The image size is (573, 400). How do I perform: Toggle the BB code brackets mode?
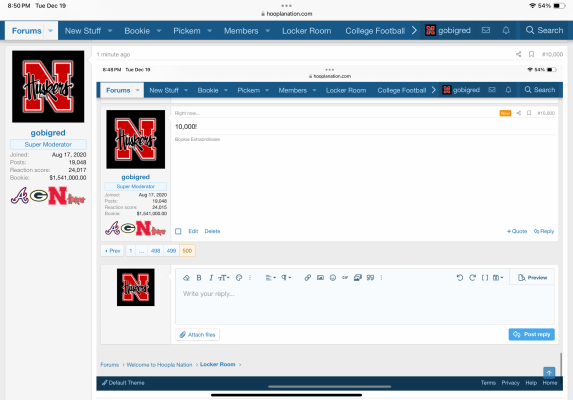pyautogui.click(x=485, y=278)
